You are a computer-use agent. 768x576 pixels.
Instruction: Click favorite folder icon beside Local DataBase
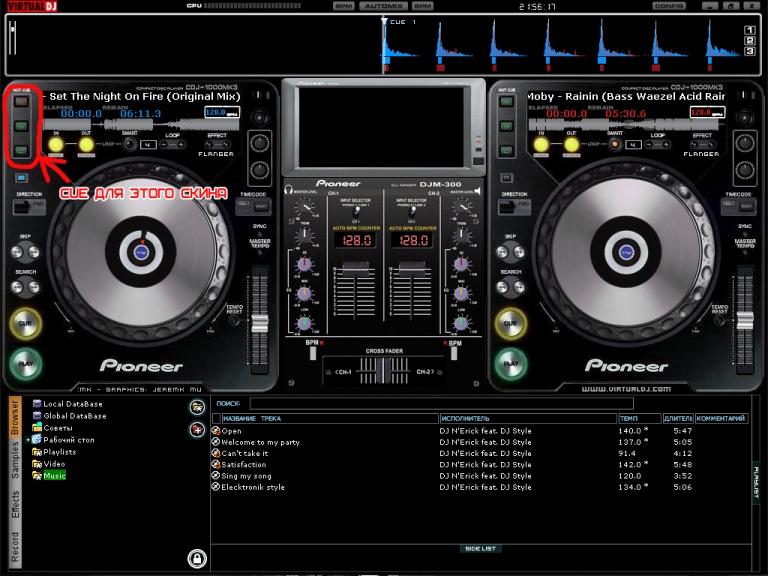[x=197, y=407]
